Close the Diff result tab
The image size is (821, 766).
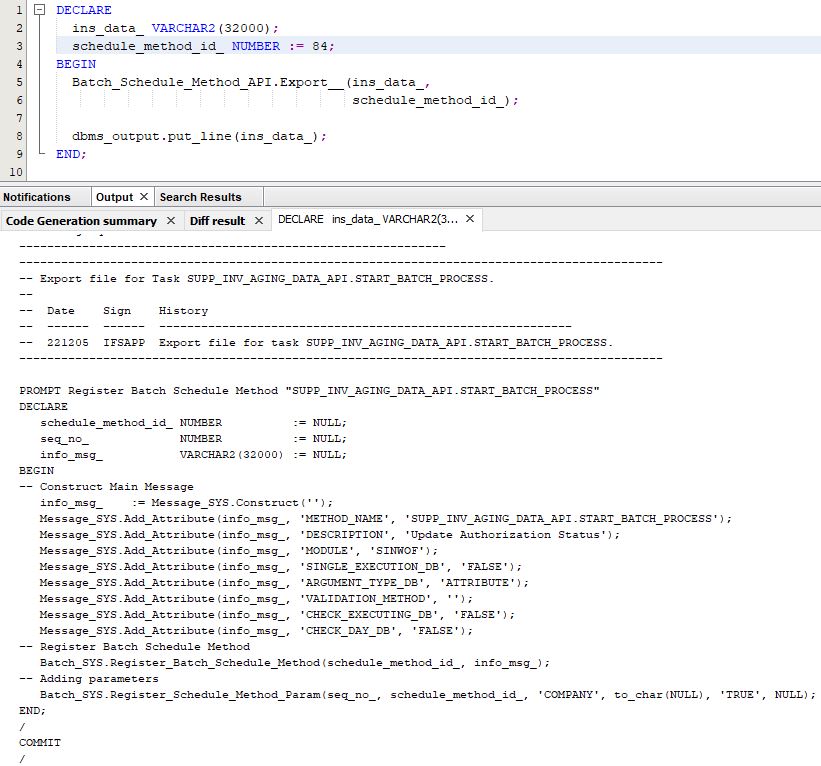[259, 221]
